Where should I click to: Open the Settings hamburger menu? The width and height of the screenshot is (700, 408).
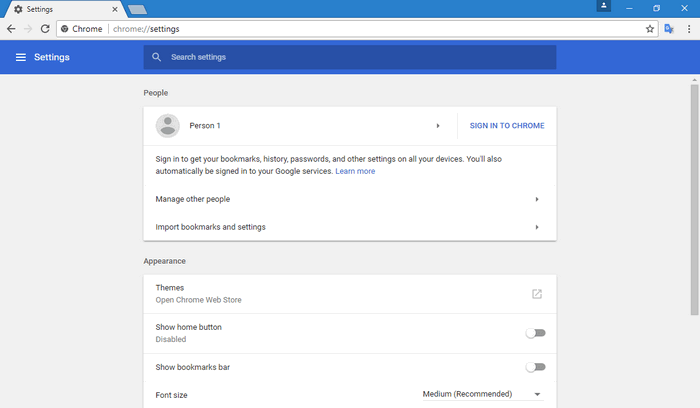tap(21, 57)
